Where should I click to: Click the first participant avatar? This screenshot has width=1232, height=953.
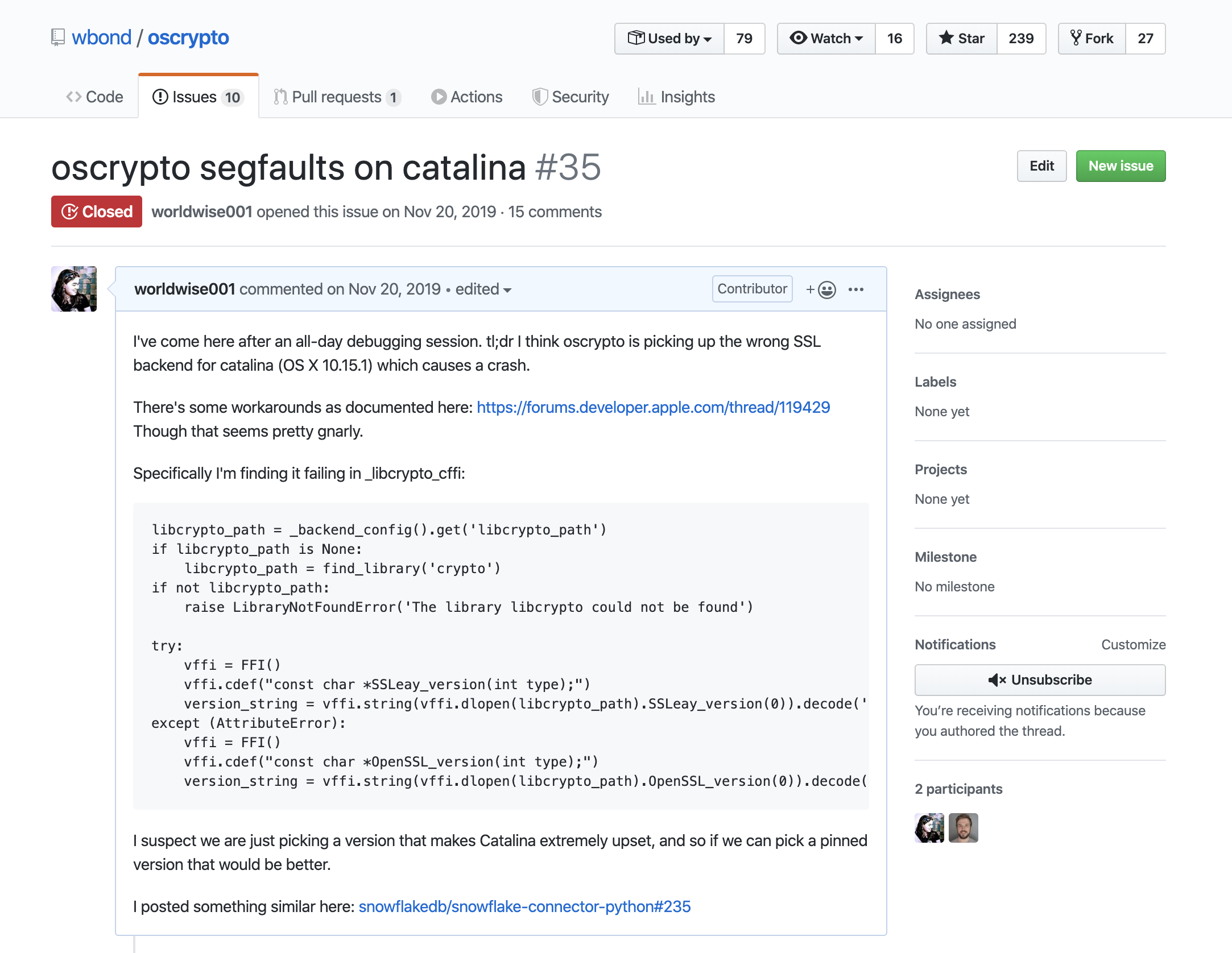click(929, 828)
